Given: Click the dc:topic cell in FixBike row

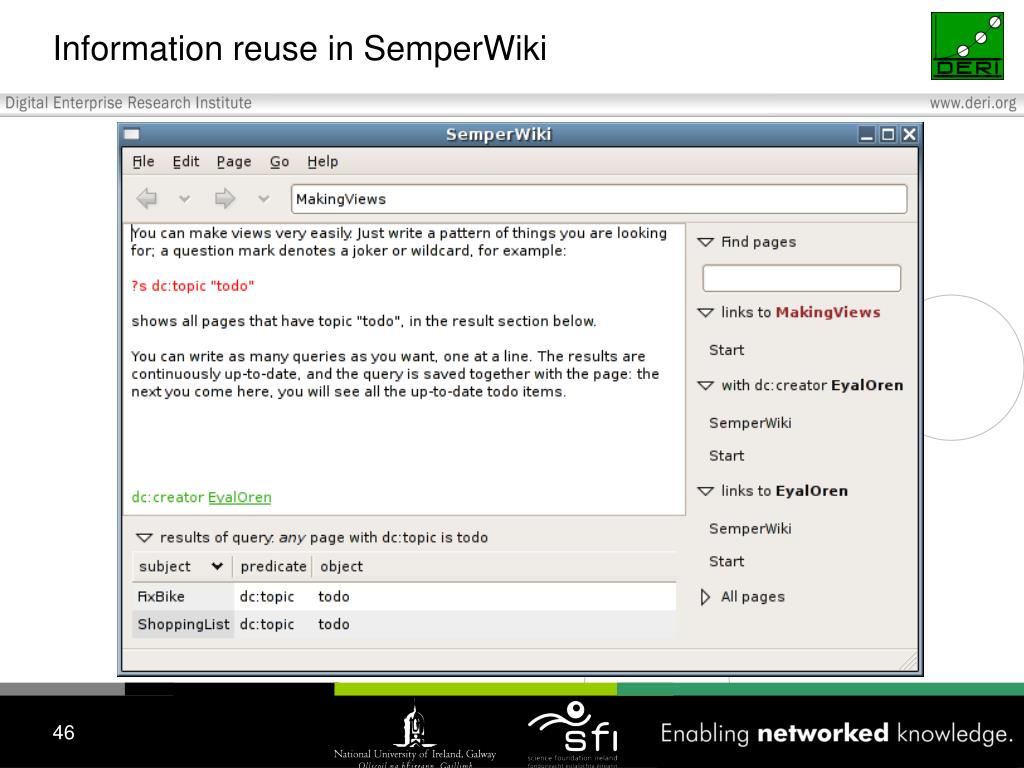Looking at the screenshot, I should 266,597.
